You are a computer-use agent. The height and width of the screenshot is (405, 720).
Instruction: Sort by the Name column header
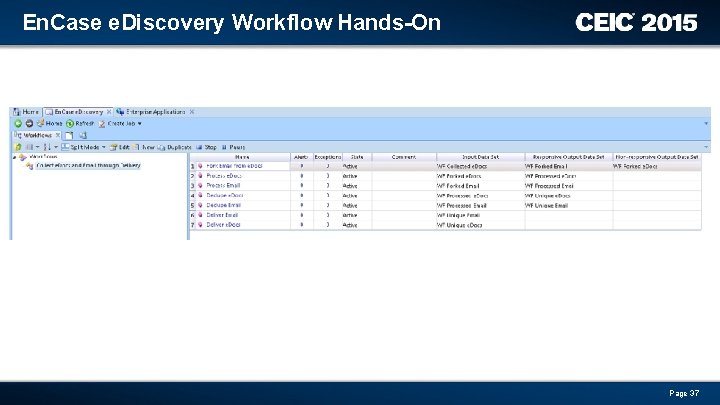pyautogui.click(x=242, y=157)
